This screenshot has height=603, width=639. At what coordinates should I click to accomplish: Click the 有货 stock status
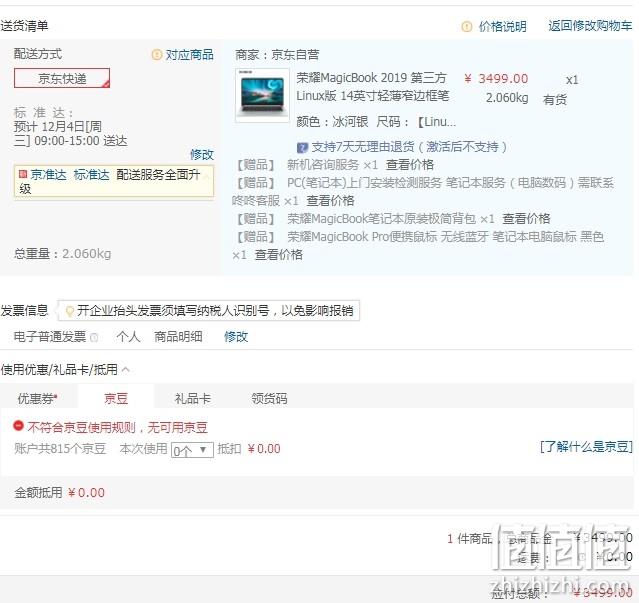point(555,99)
